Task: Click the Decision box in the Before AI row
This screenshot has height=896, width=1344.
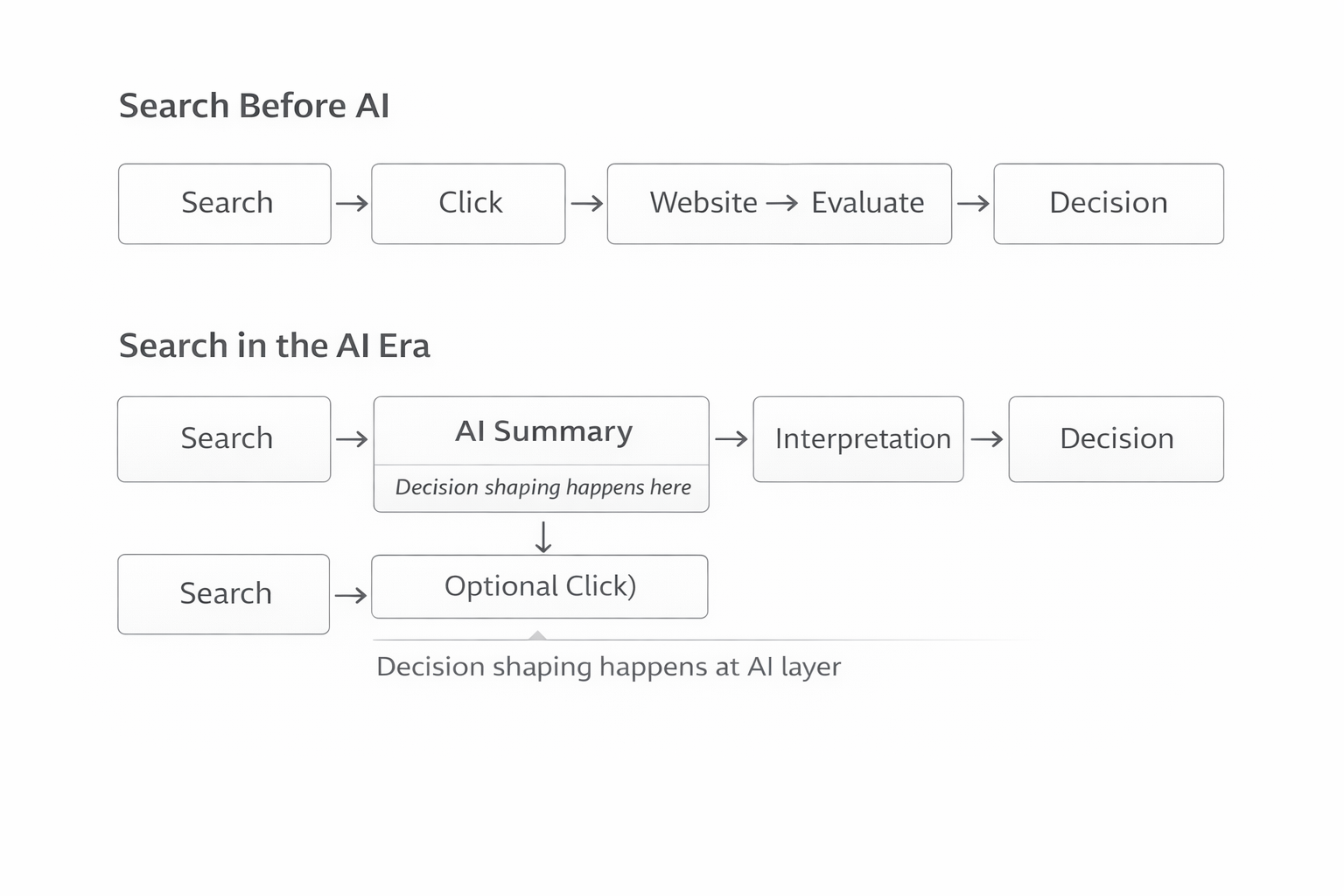Action: click(1109, 204)
